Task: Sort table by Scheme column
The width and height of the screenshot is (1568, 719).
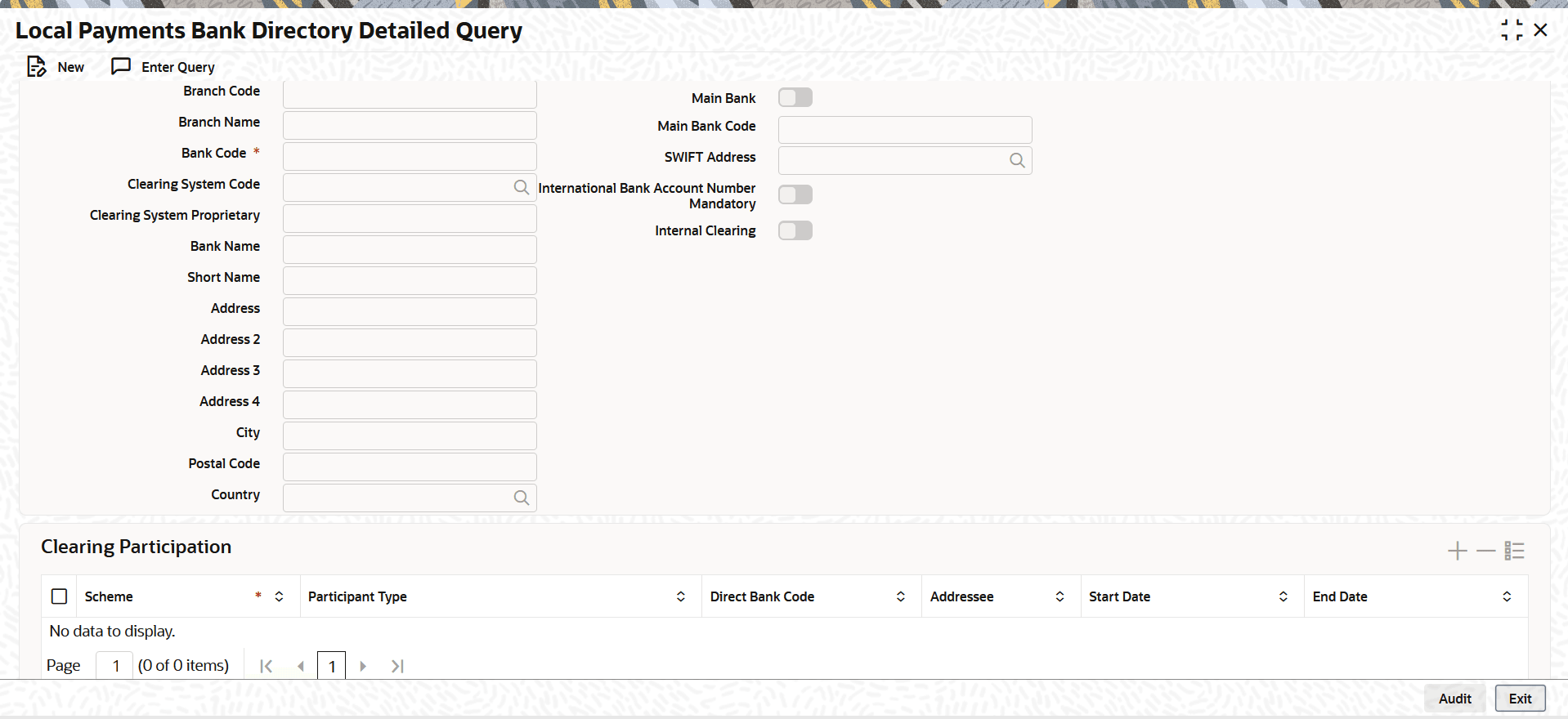Action: point(279,596)
